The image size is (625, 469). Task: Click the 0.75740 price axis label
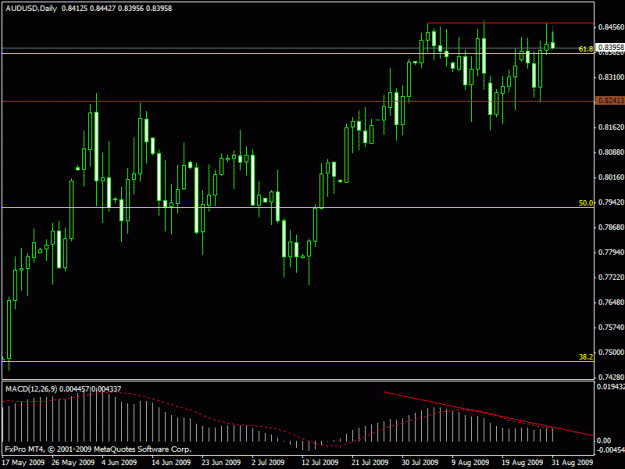[611, 327]
